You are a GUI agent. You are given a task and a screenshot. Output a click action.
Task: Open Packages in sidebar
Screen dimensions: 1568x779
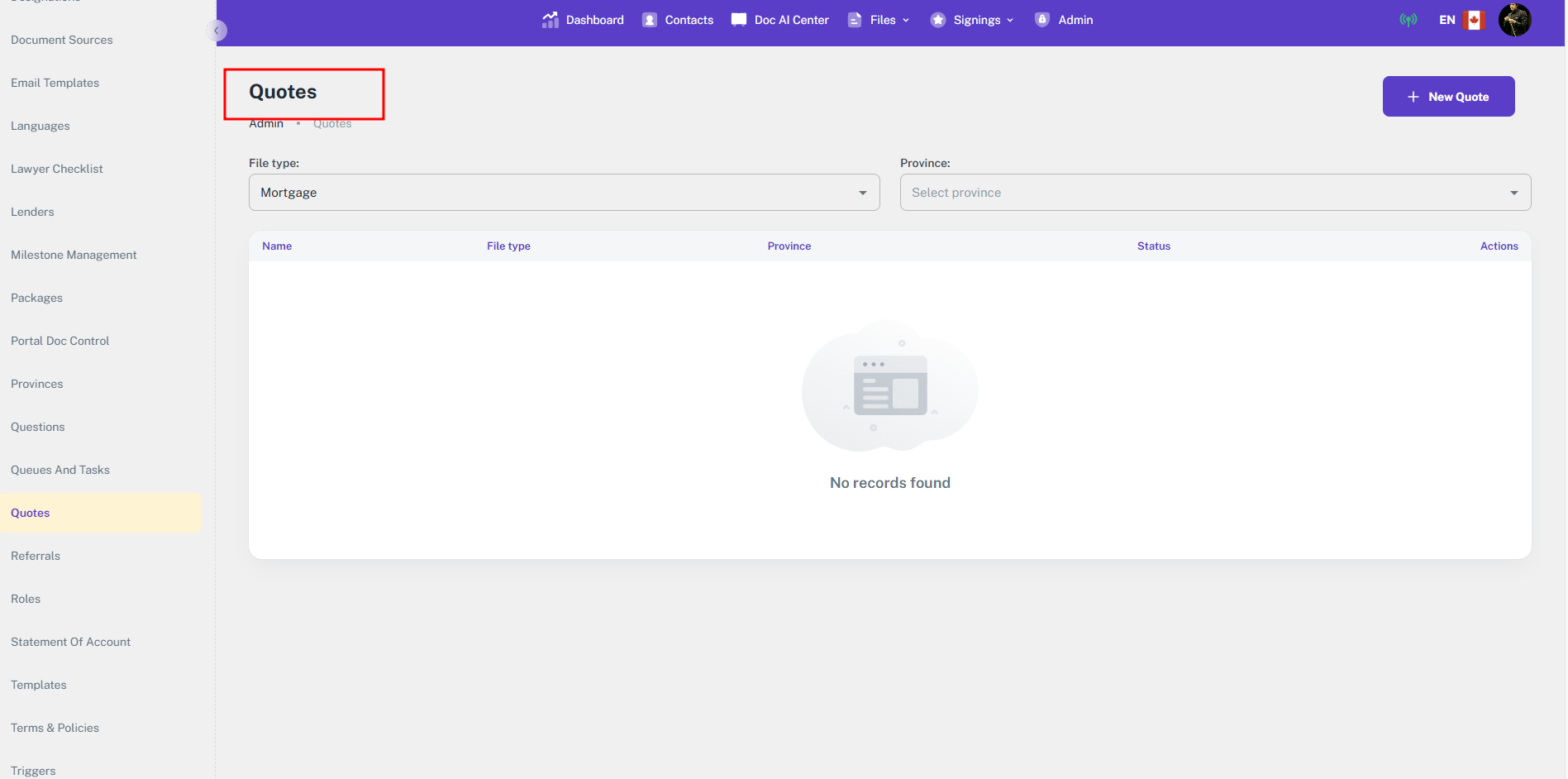pyautogui.click(x=36, y=298)
